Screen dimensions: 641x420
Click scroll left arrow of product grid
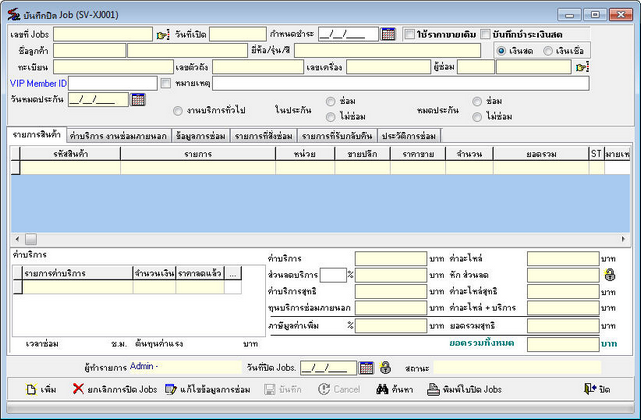(17, 239)
